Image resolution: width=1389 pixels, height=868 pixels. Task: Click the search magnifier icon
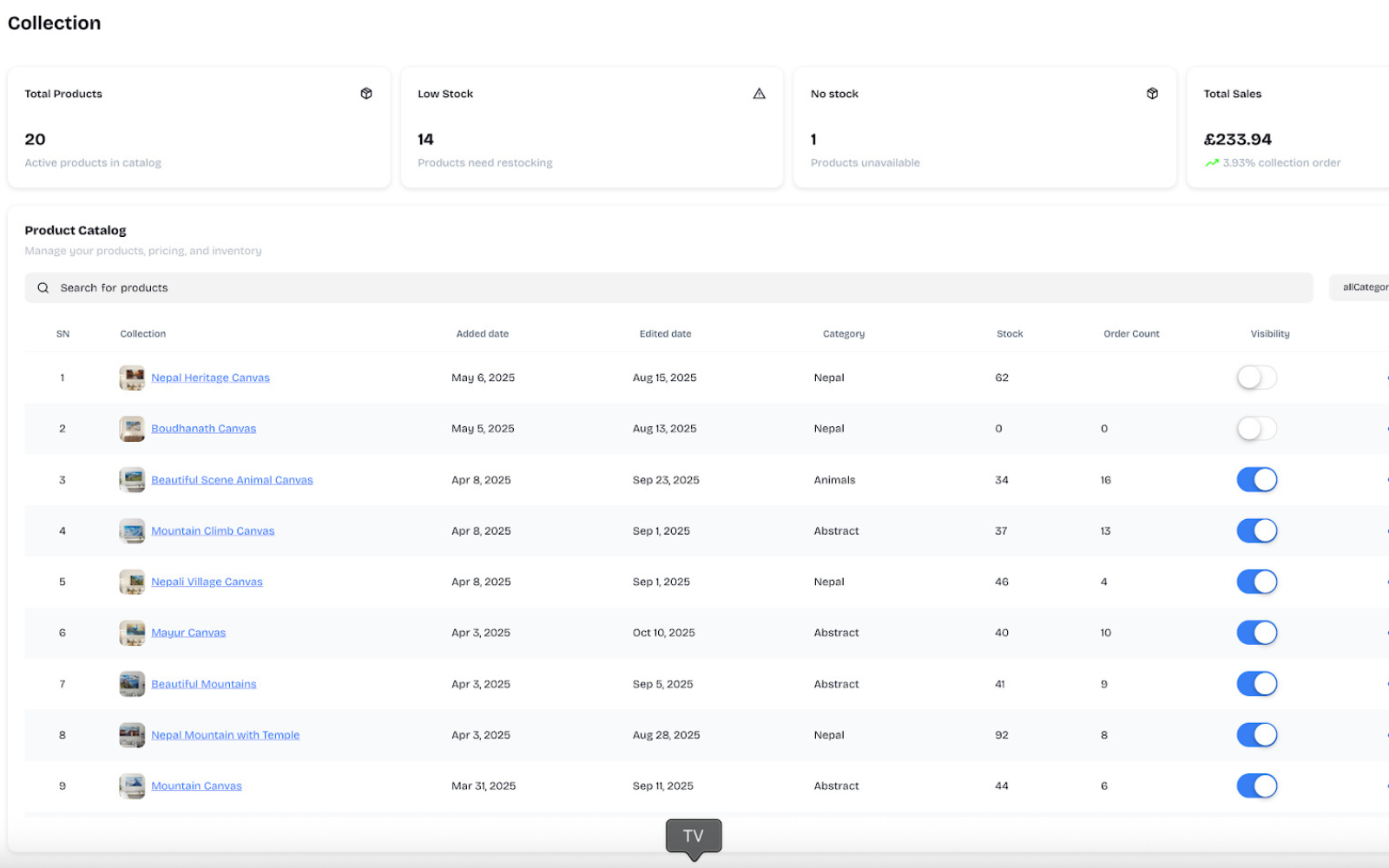tap(43, 288)
